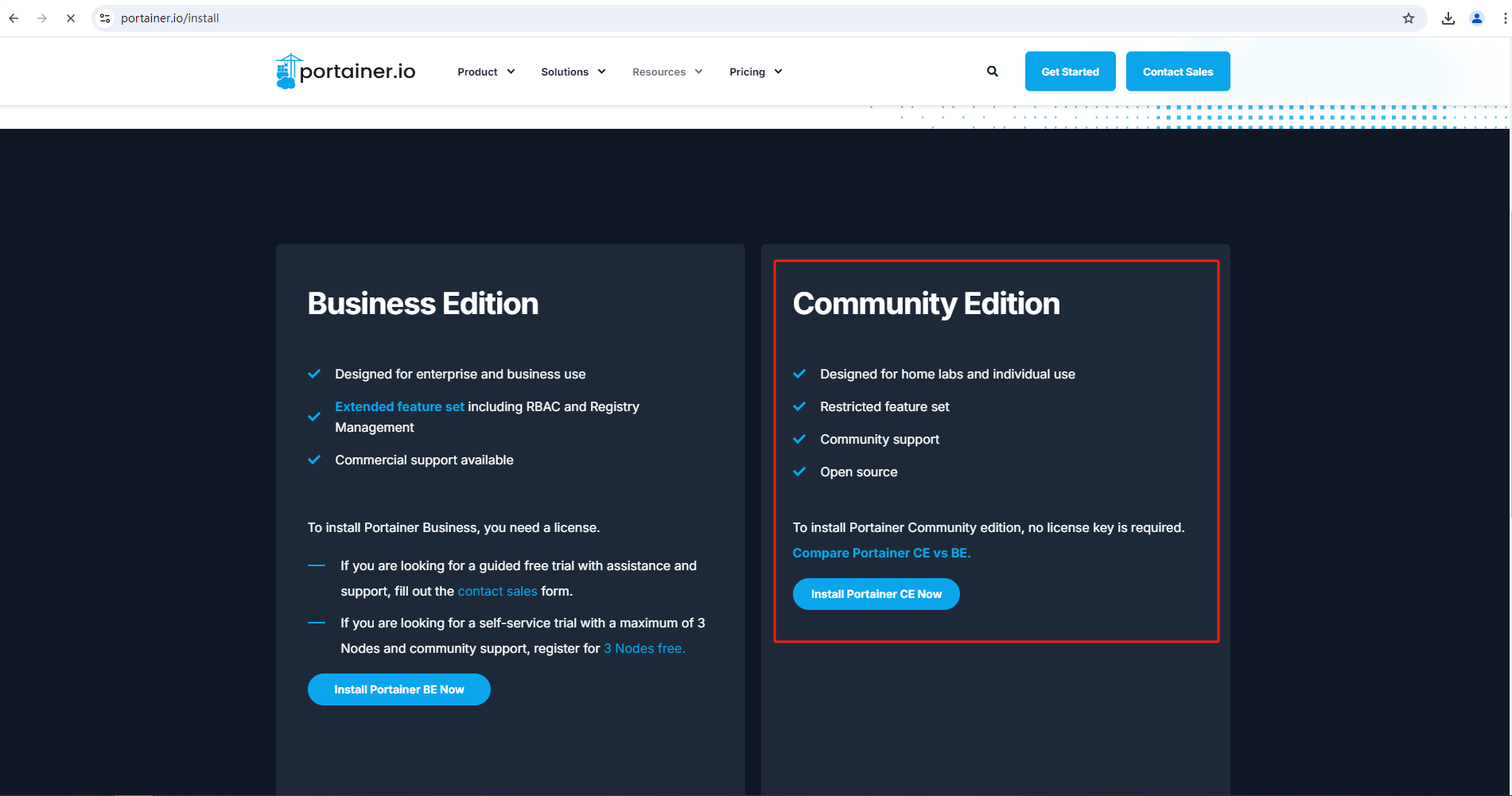This screenshot has width=1512, height=796.
Task: Click the Contact Sales button
Action: [1178, 72]
